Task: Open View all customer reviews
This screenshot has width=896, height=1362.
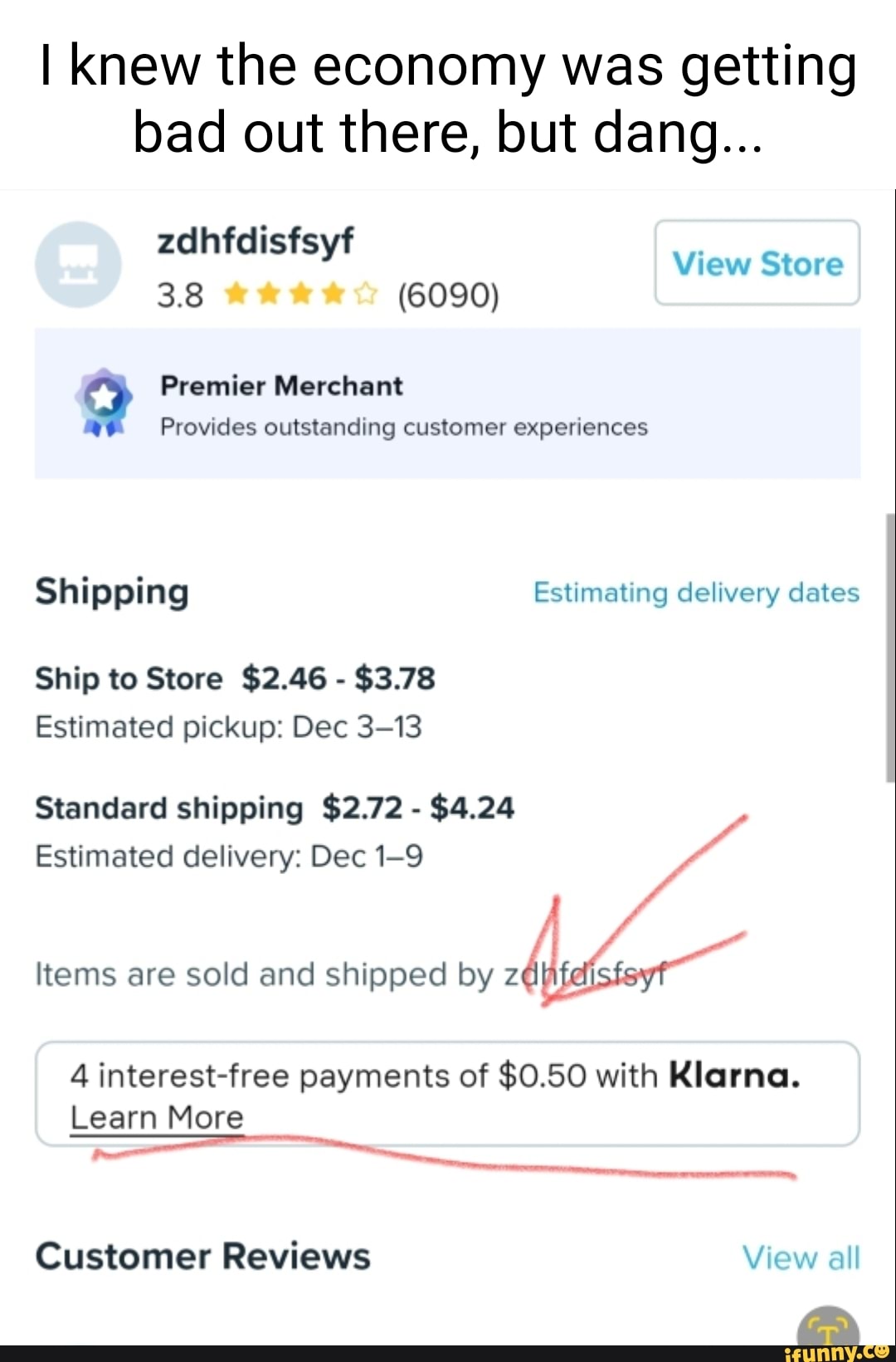Action: coord(801,1257)
